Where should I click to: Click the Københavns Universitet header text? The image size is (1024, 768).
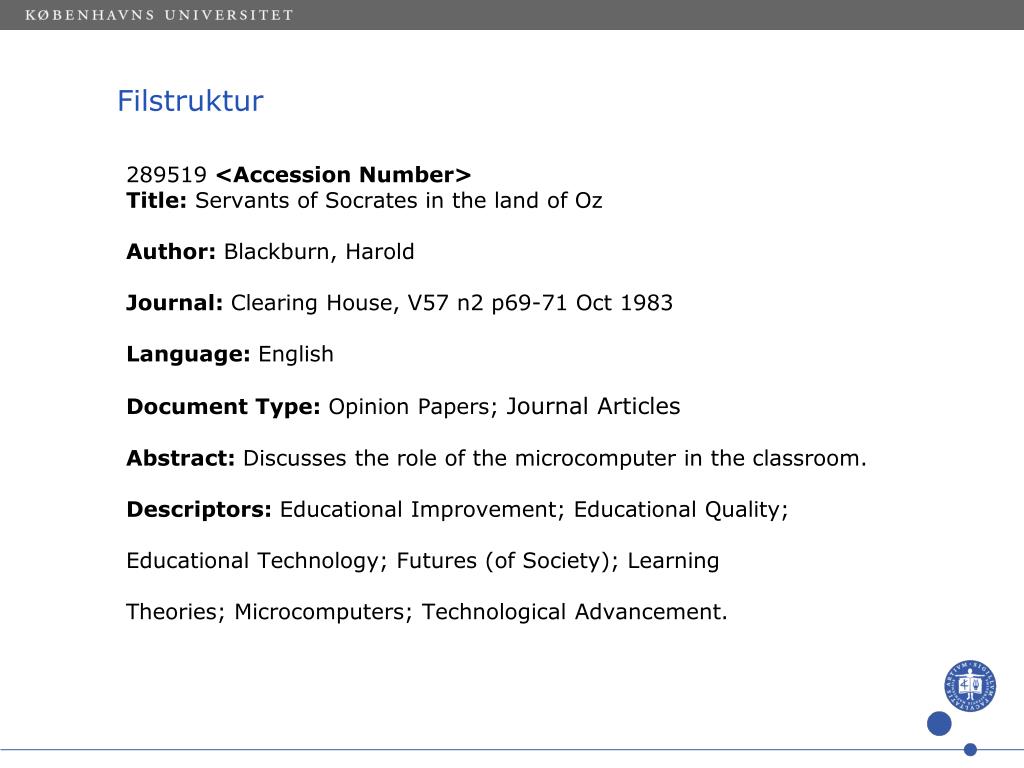pos(159,15)
